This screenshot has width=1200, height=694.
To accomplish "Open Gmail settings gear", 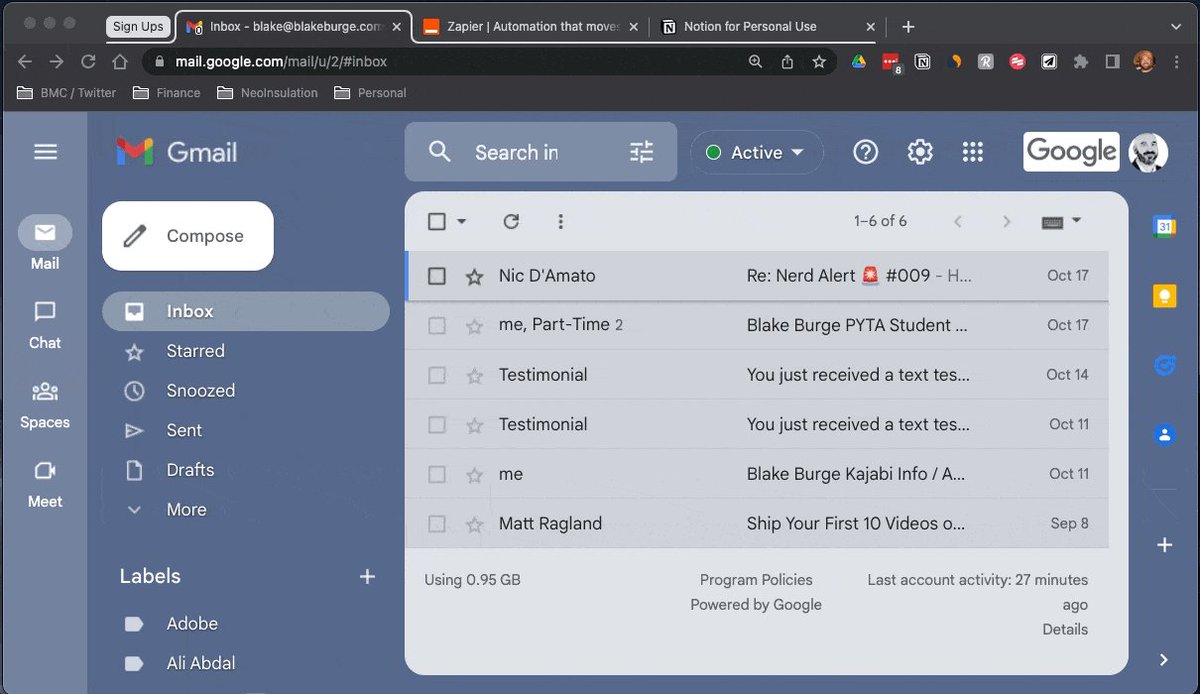I will 920,152.
